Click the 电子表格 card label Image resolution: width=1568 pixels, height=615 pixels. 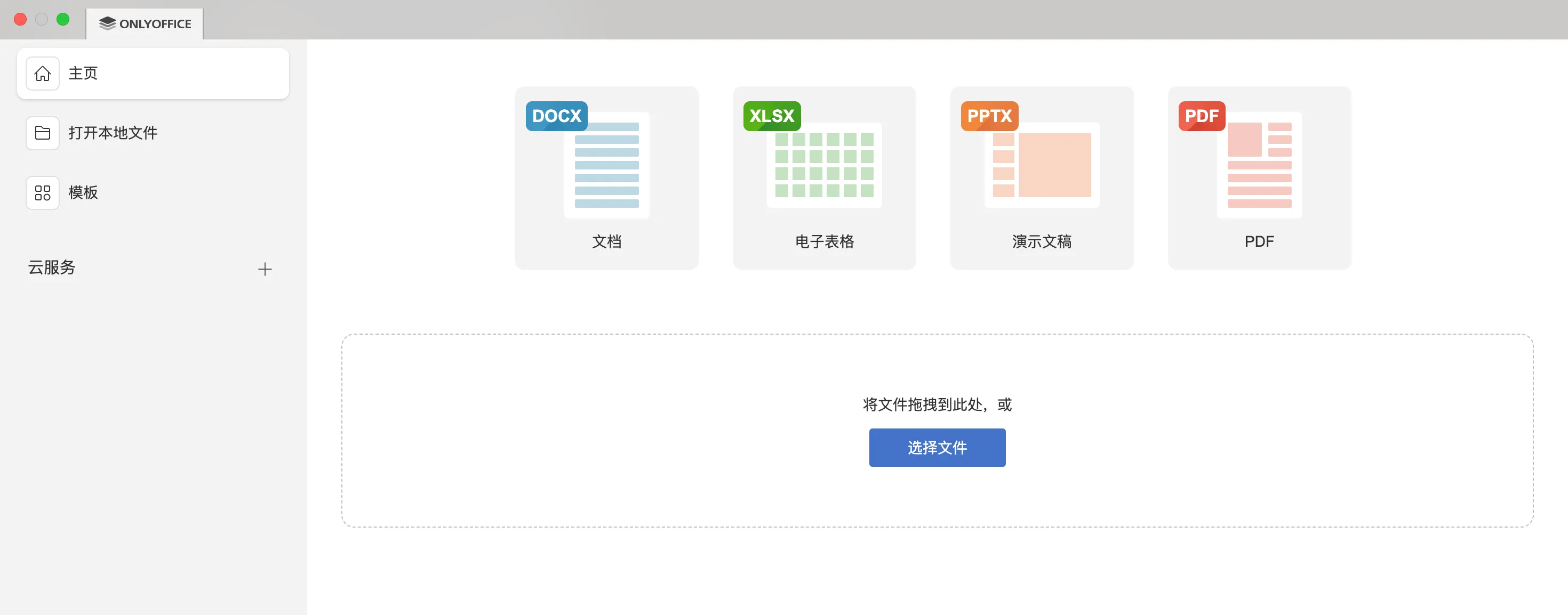point(823,241)
